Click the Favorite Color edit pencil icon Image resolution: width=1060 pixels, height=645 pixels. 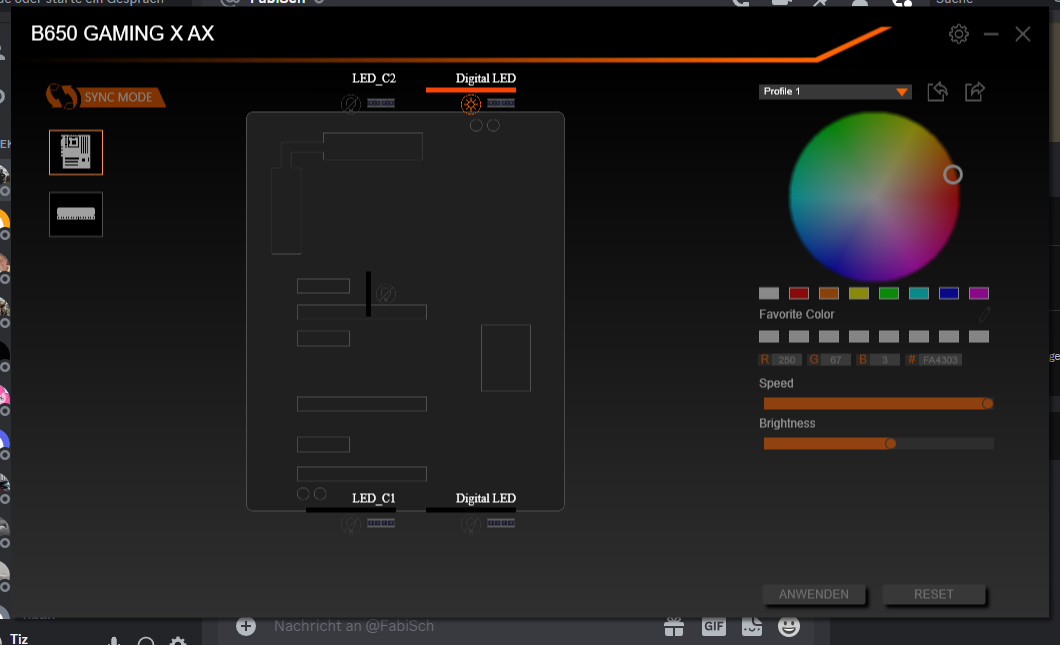pos(984,314)
